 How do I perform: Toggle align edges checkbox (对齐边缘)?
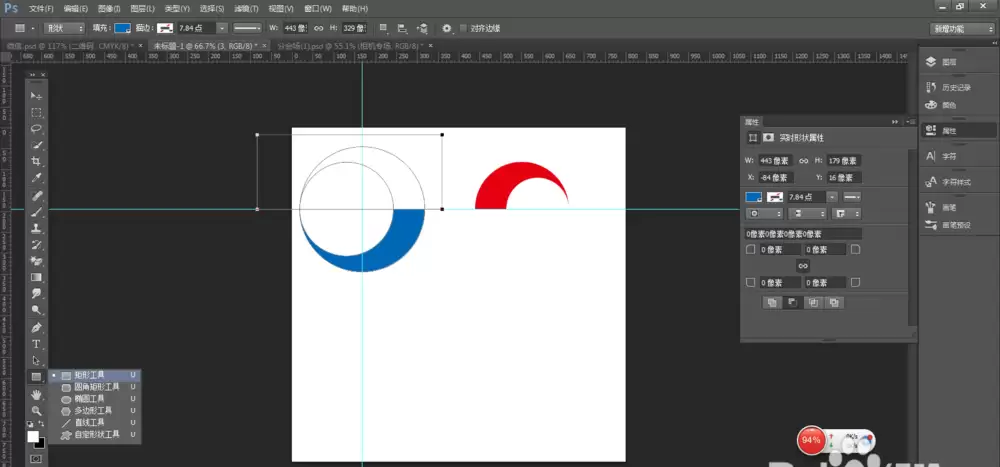464,28
